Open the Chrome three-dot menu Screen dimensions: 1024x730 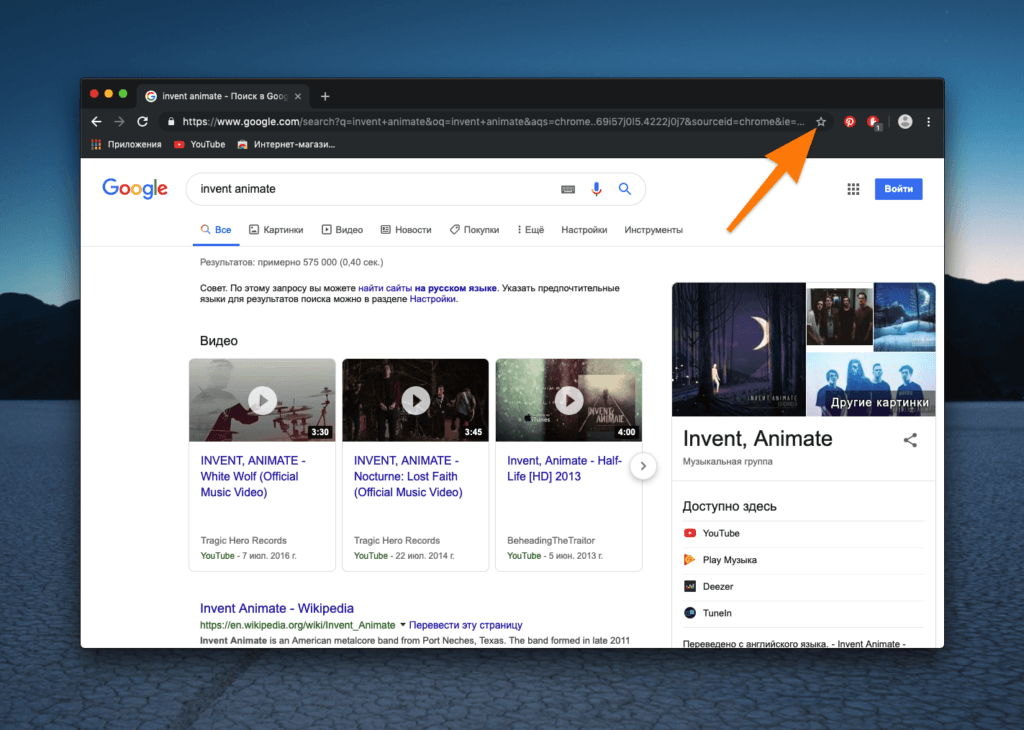(928, 121)
